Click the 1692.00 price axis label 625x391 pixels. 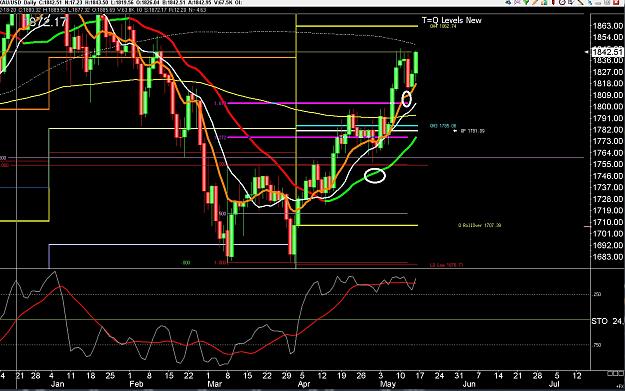pos(607,245)
